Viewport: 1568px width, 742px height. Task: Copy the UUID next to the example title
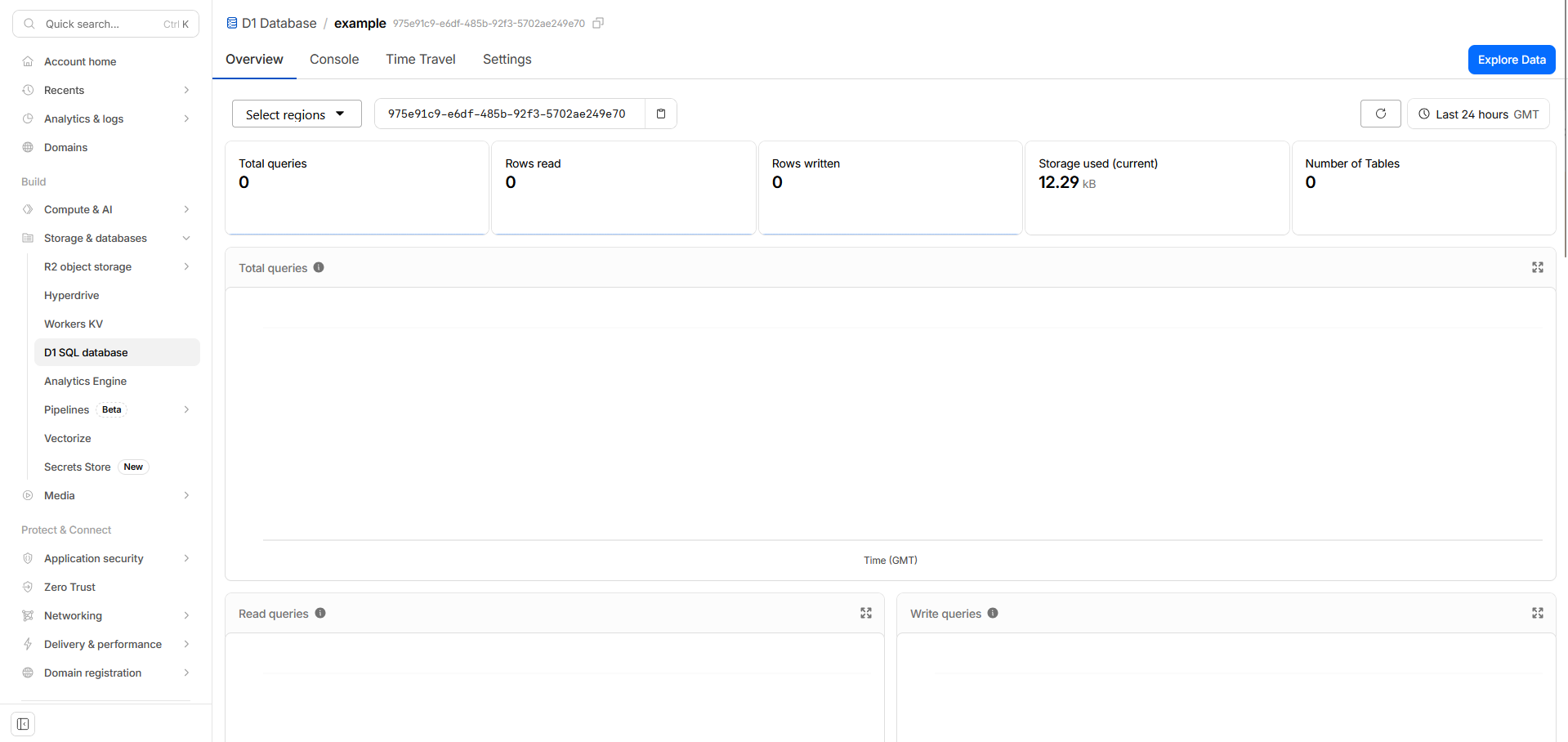598,23
